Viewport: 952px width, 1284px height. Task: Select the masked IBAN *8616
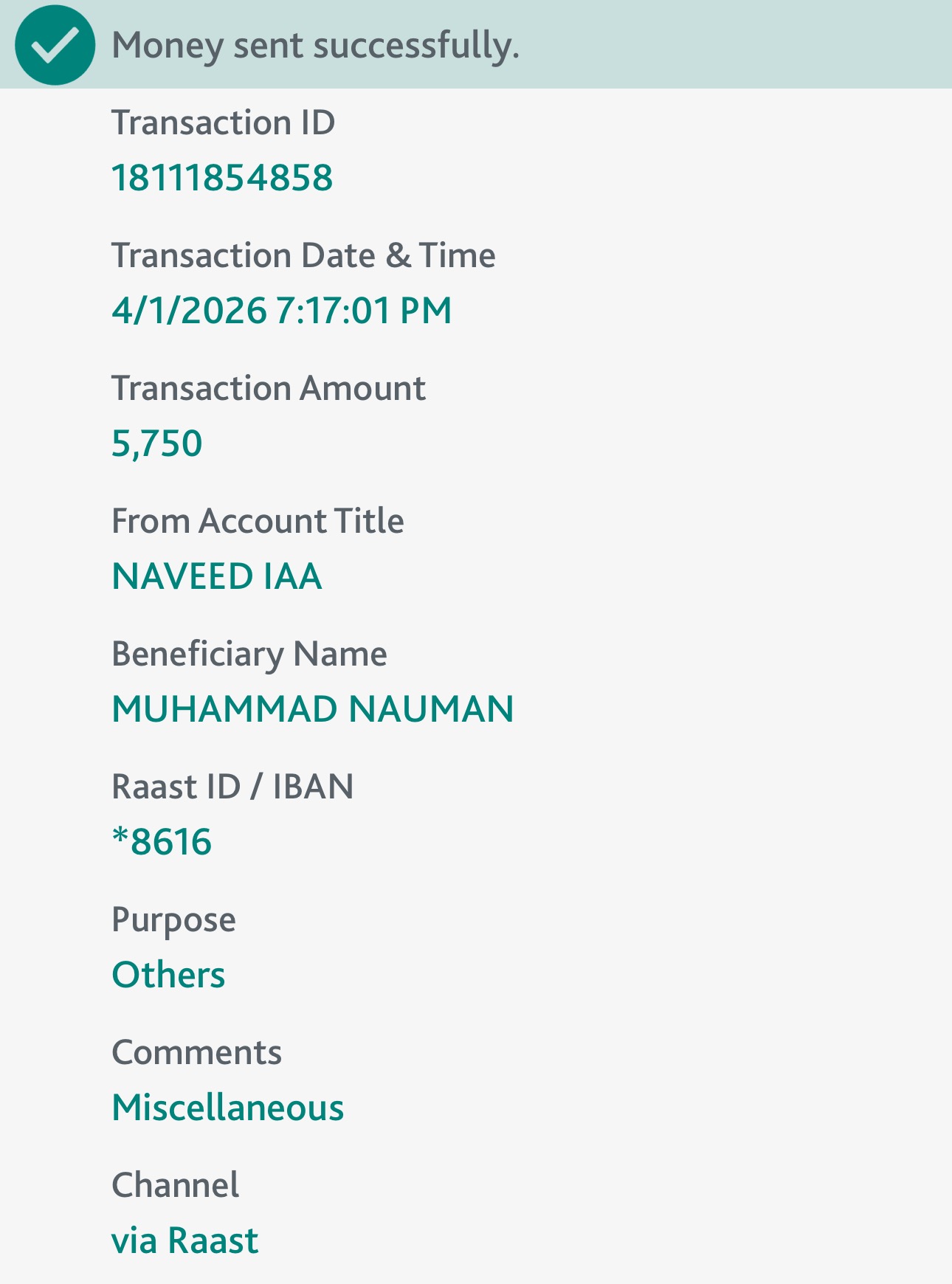click(x=162, y=842)
